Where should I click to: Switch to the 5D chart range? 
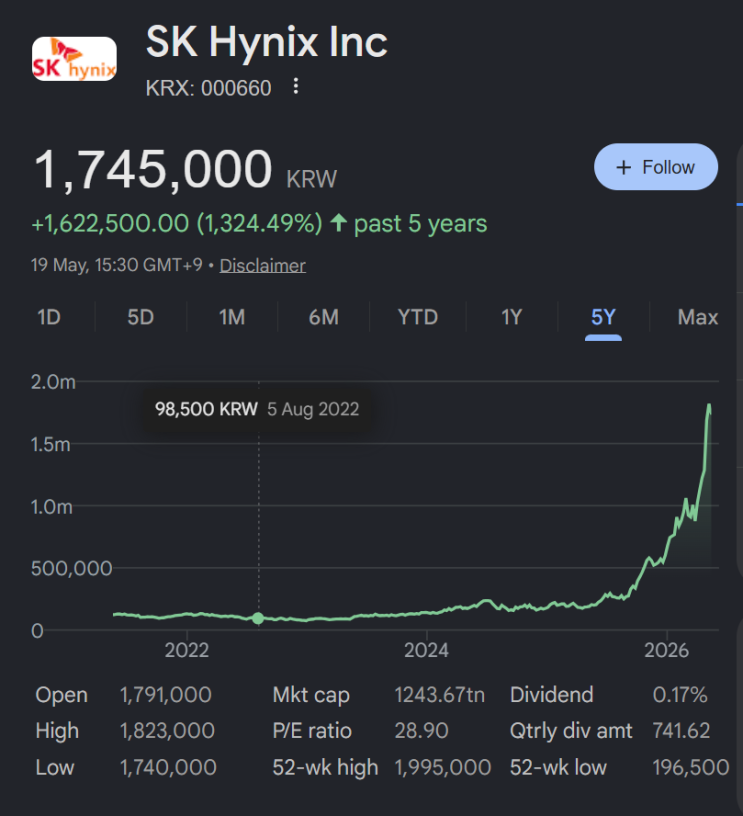click(140, 317)
